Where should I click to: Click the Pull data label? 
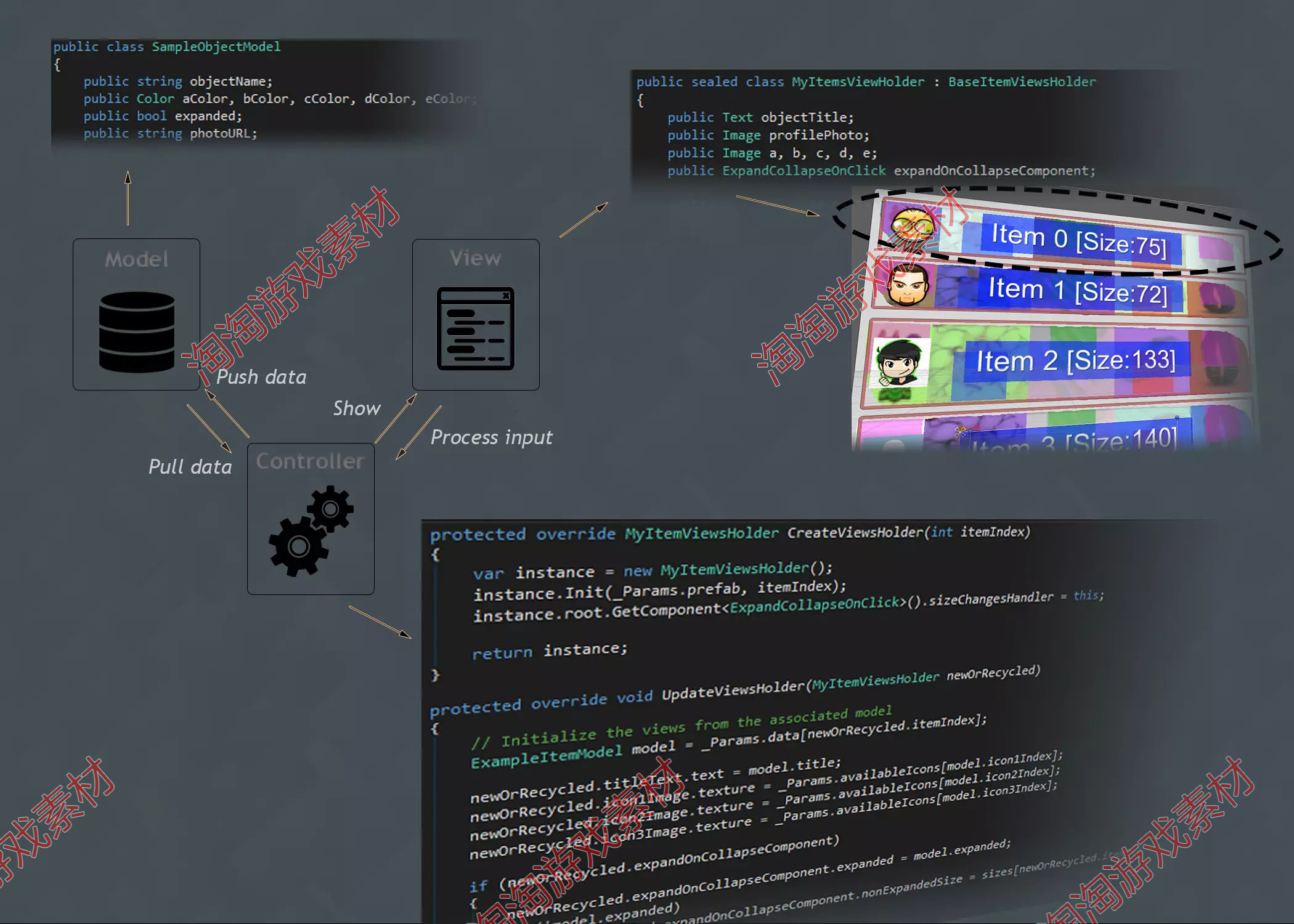click(x=190, y=467)
